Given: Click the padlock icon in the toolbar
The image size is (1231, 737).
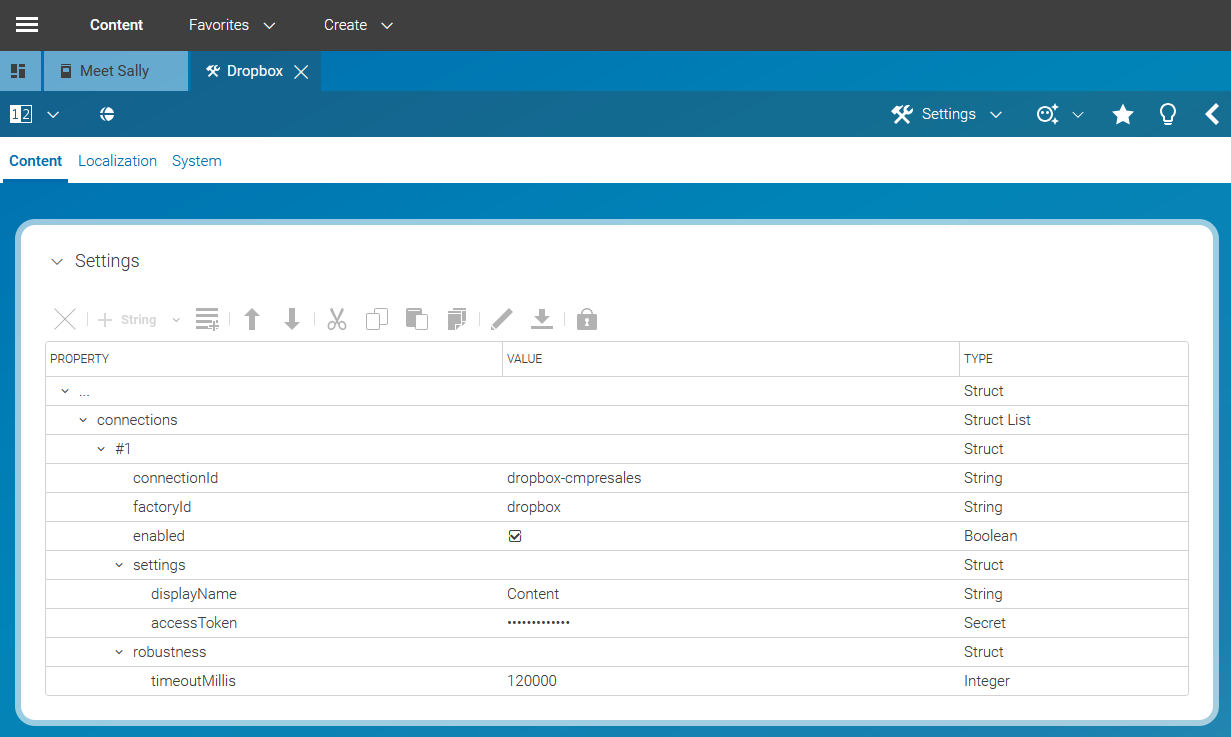Looking at the screenshot, I should point(587,320).
